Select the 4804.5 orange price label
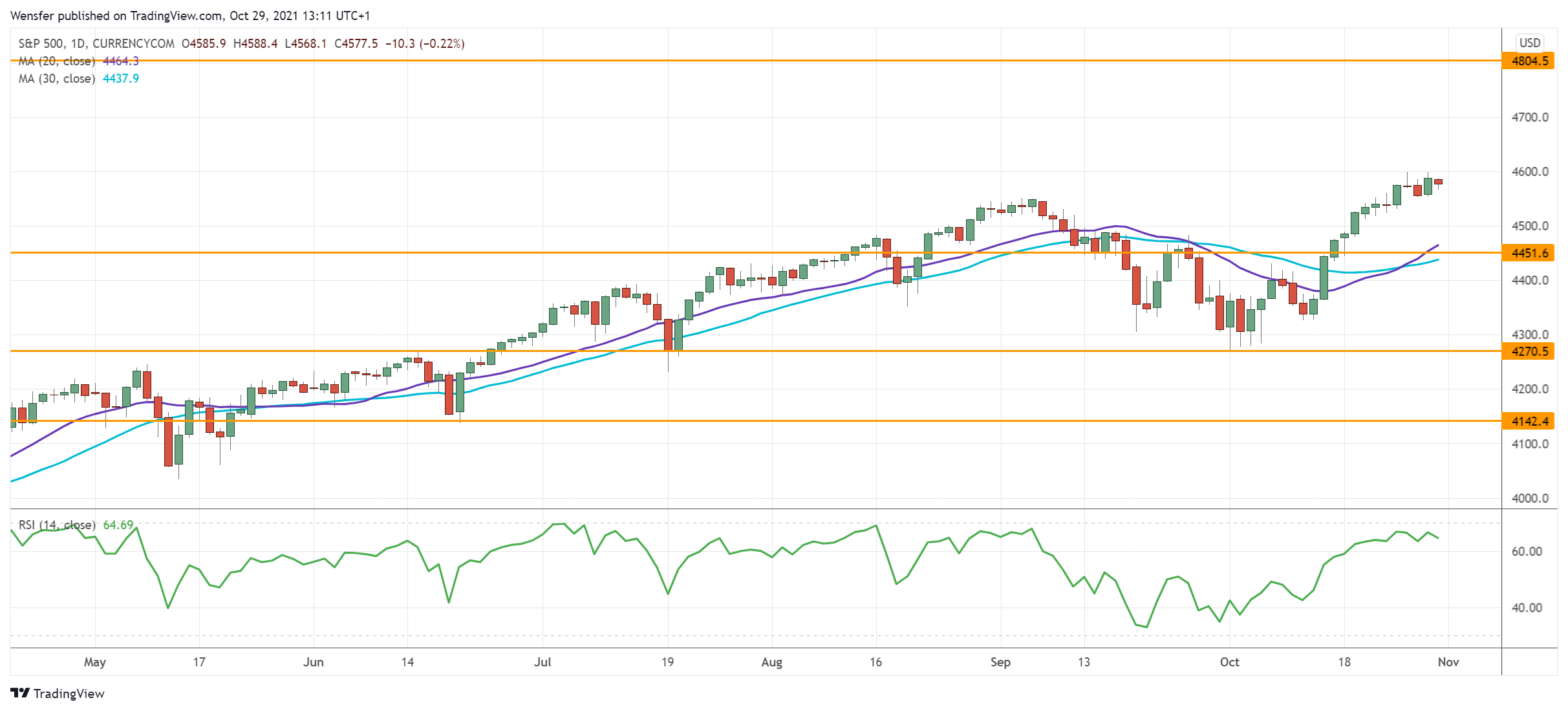This screenshot has width=1568, height=711. 1529,61
